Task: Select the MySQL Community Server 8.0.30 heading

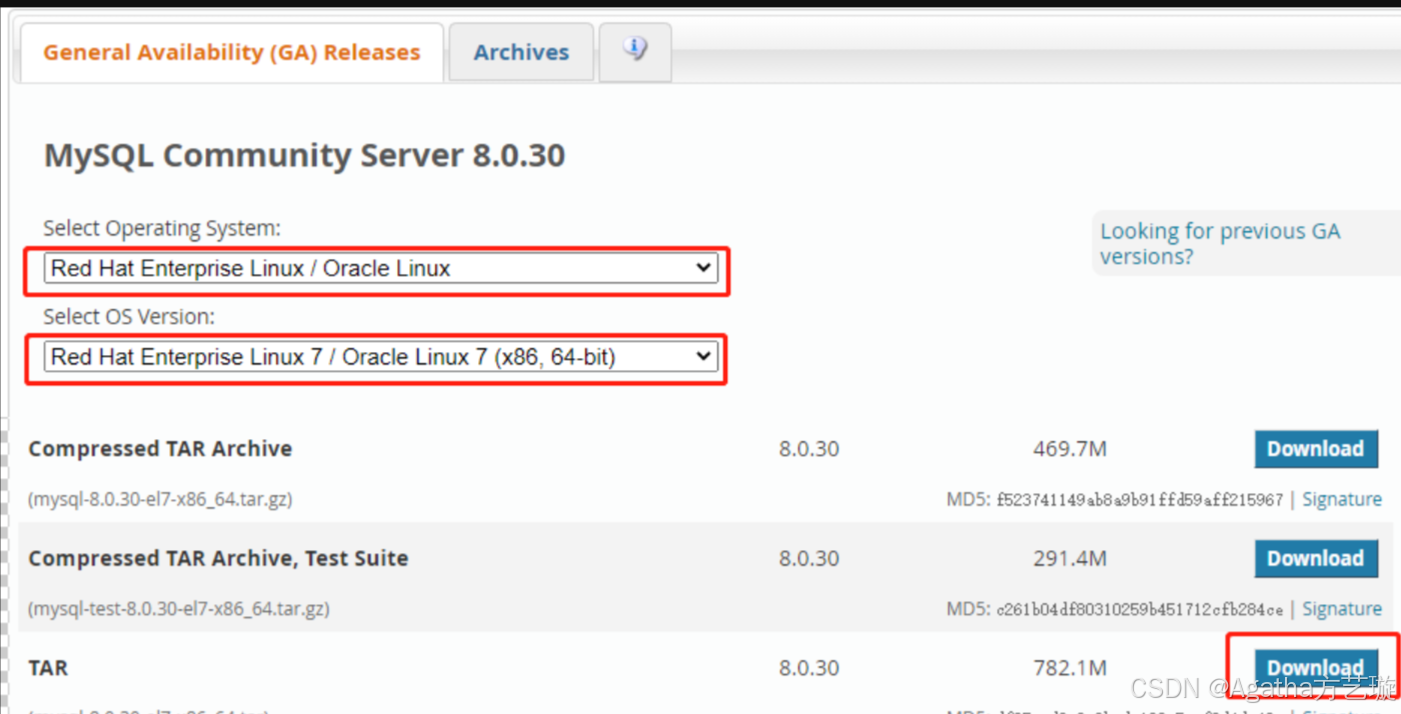Action: pos(305,155)
